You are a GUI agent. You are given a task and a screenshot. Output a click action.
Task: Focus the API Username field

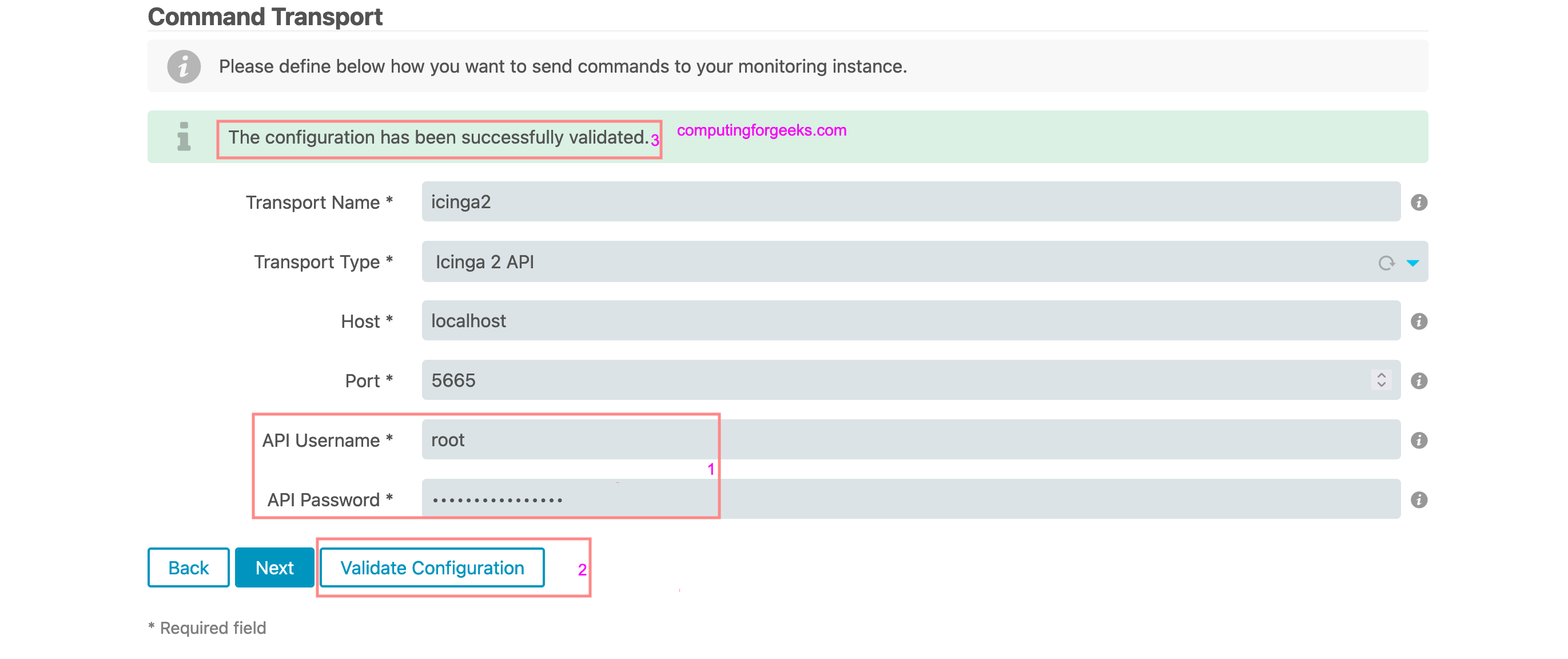point(911,440)
